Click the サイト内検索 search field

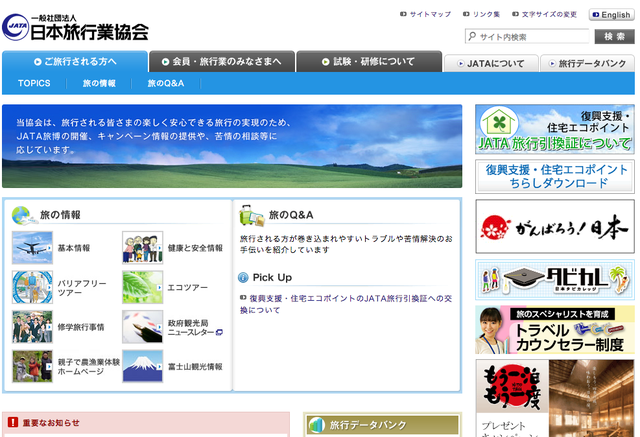point(527,36)
